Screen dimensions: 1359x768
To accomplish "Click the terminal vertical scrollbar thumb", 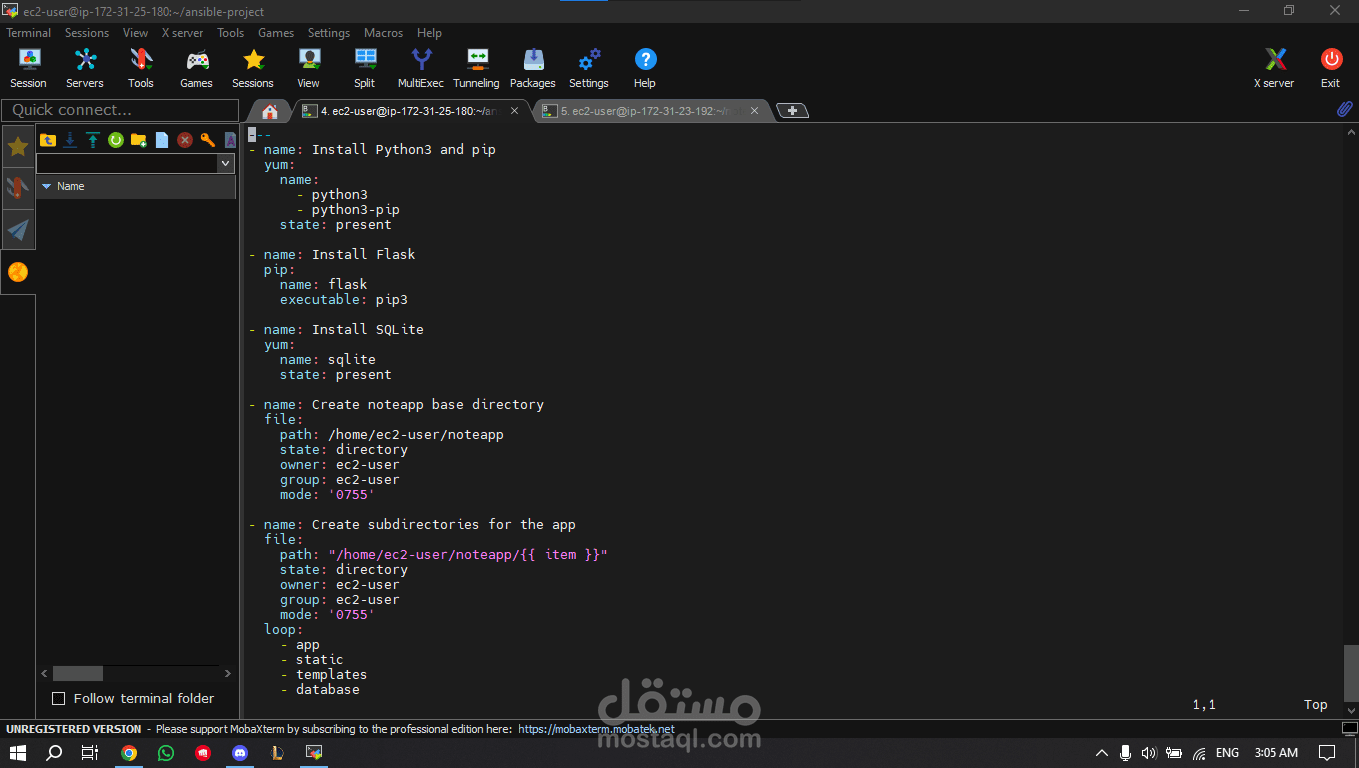I will click(1351, 674).
